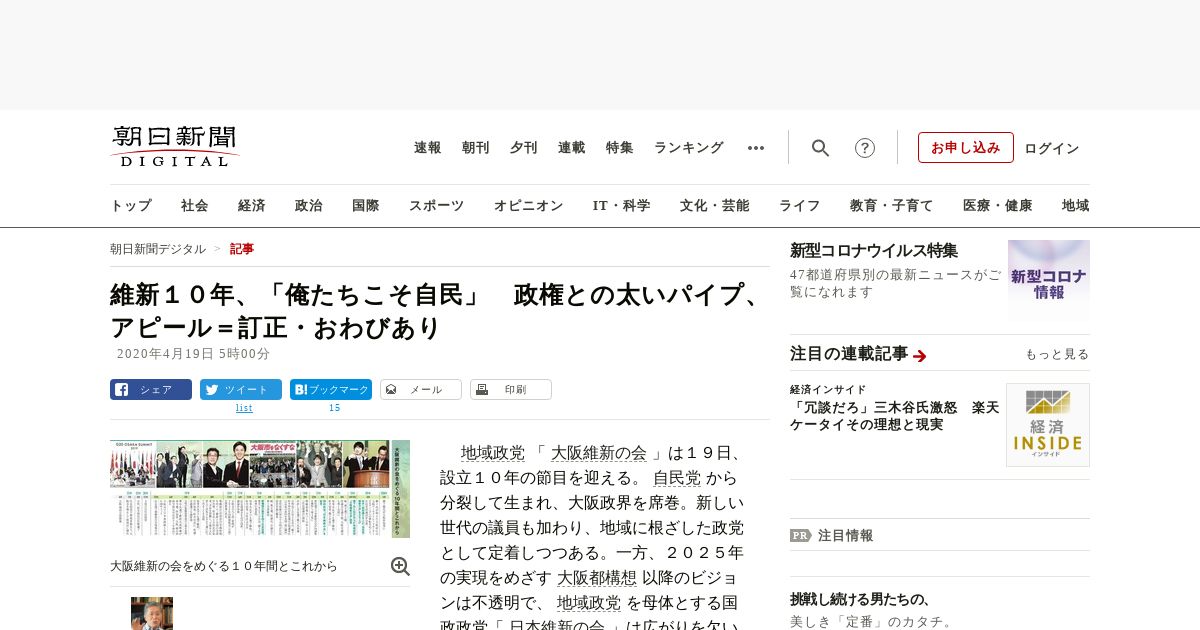This screenshot has width=1200, height=630.
Task: Open the portrait photo thumbnail below caption
Action: 152,614
